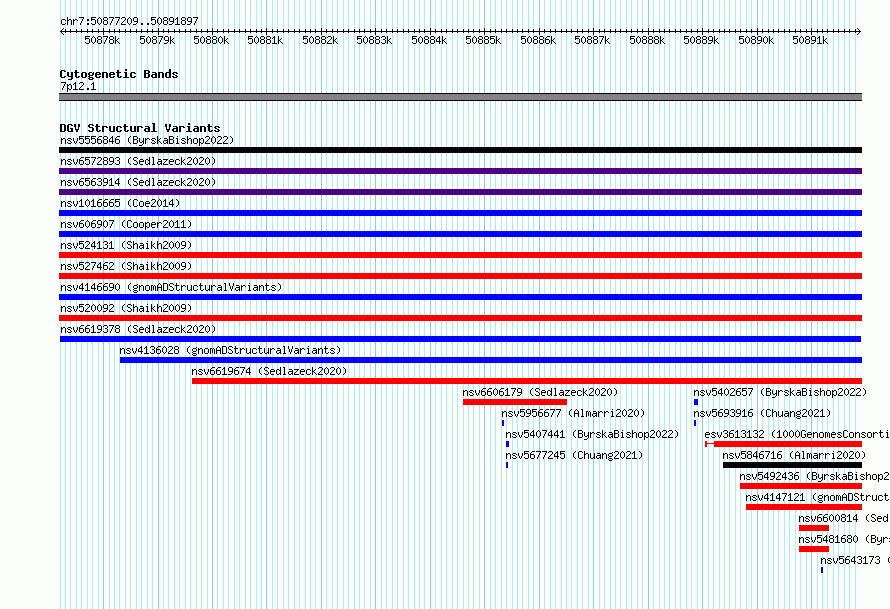
Task: Click the nsv6600814 short red bar
Action: pos(814,528)
